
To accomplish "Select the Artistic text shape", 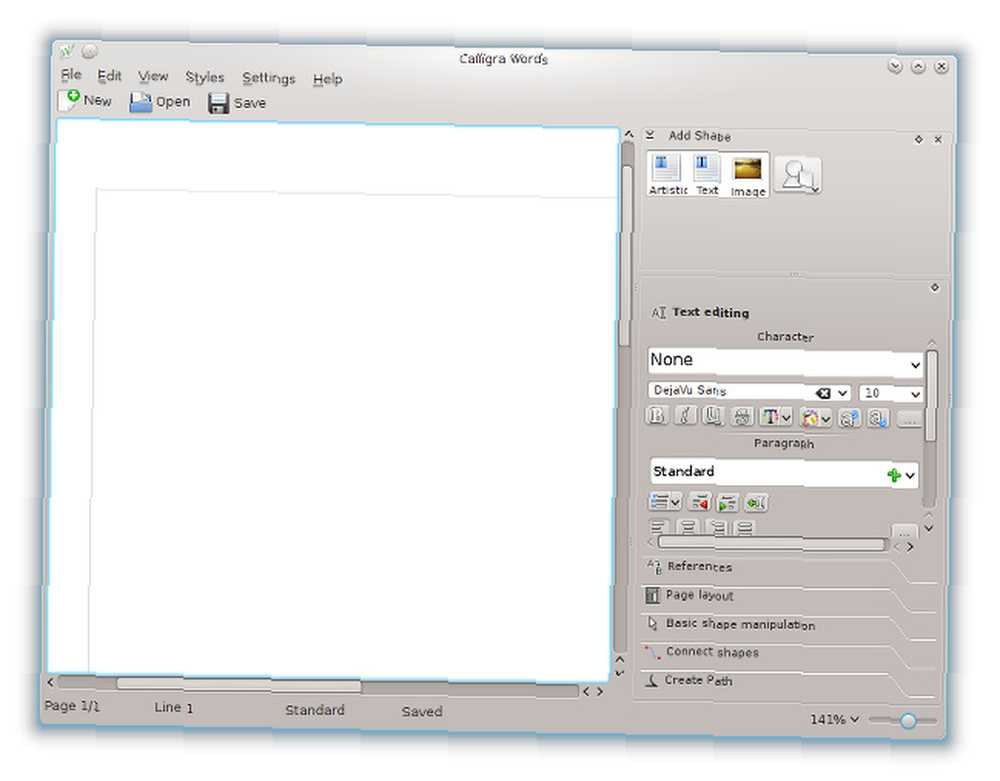I will [x=668, y=174].
